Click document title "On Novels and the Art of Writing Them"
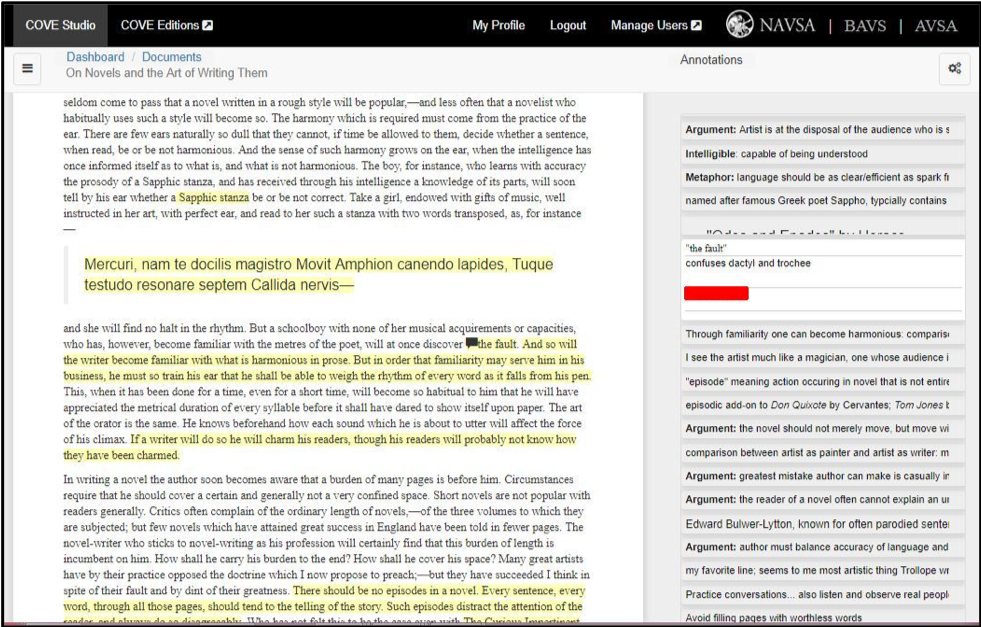The height and width of the screenshot is (627, 981). 166,73
